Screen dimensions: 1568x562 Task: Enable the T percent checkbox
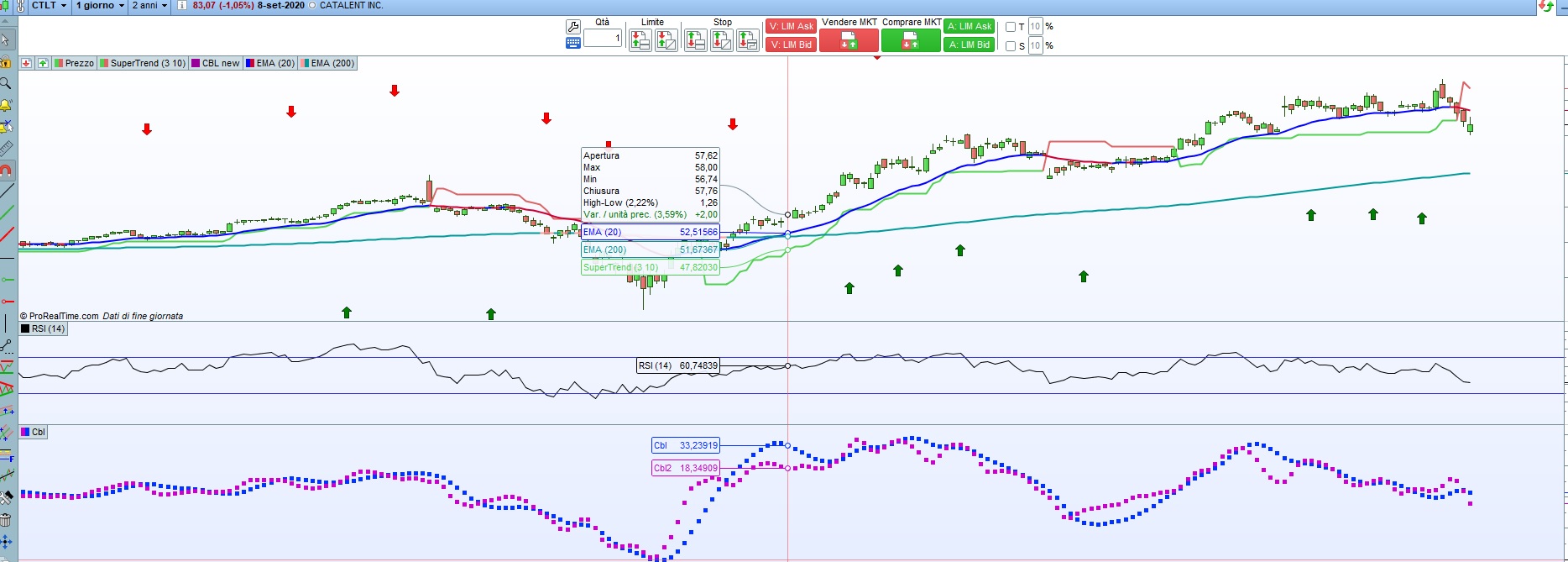click(1011, 27)
